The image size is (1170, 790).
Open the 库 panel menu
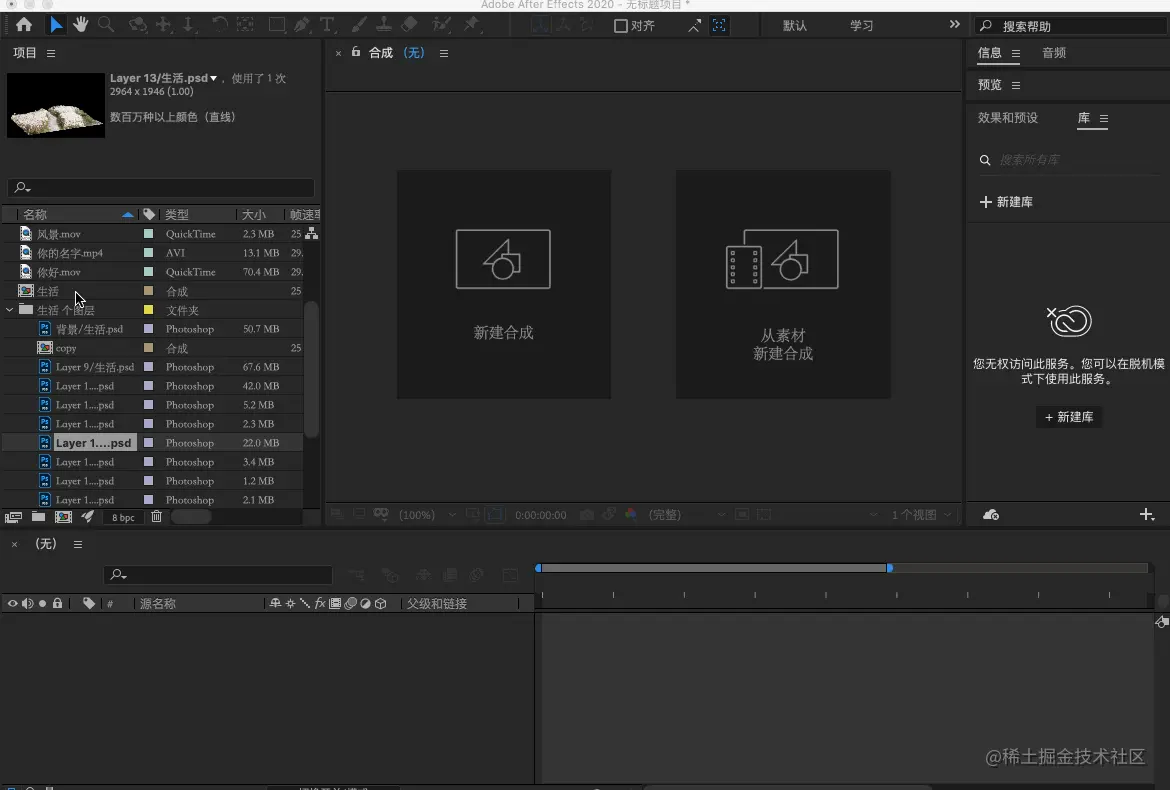point(1104,119)
